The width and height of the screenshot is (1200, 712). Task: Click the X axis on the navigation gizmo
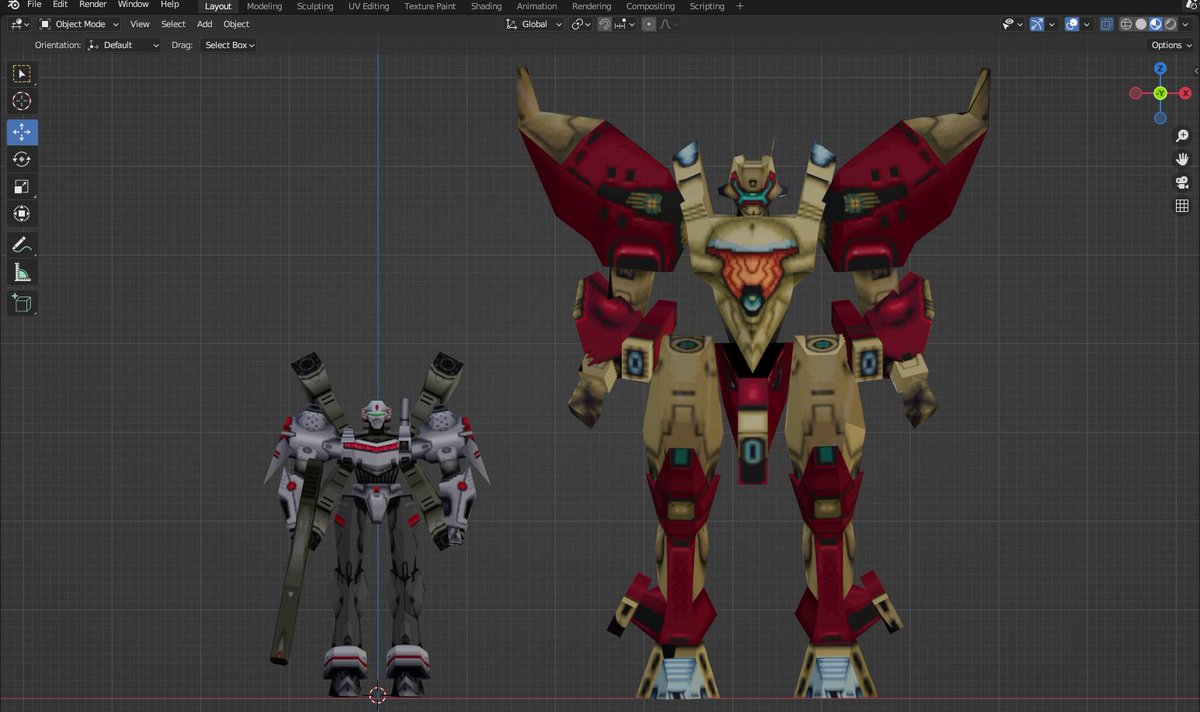[x=1185, y=93]
